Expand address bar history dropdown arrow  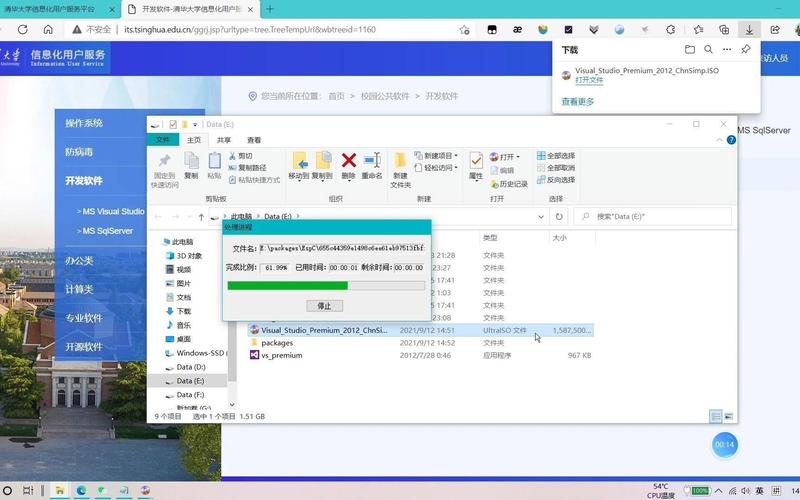pos(541,216)
